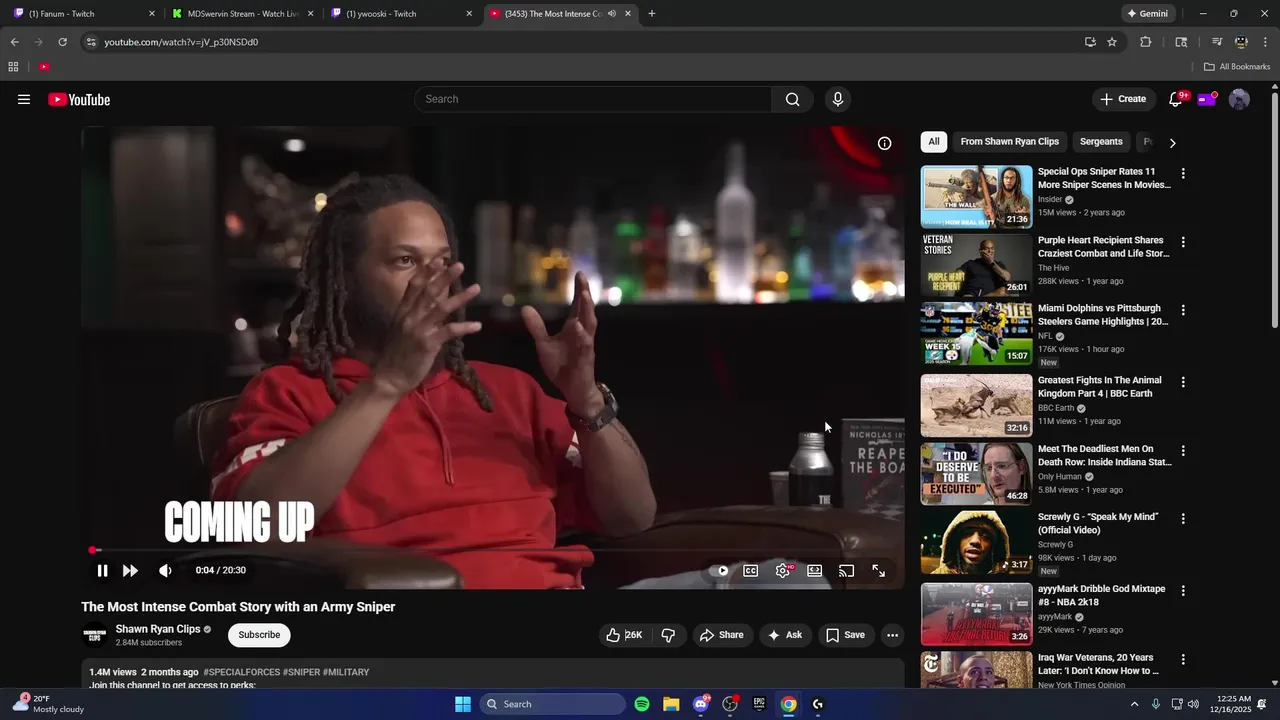1280x720 pixels.
Task: Like the video
Action: click(624, 635)
